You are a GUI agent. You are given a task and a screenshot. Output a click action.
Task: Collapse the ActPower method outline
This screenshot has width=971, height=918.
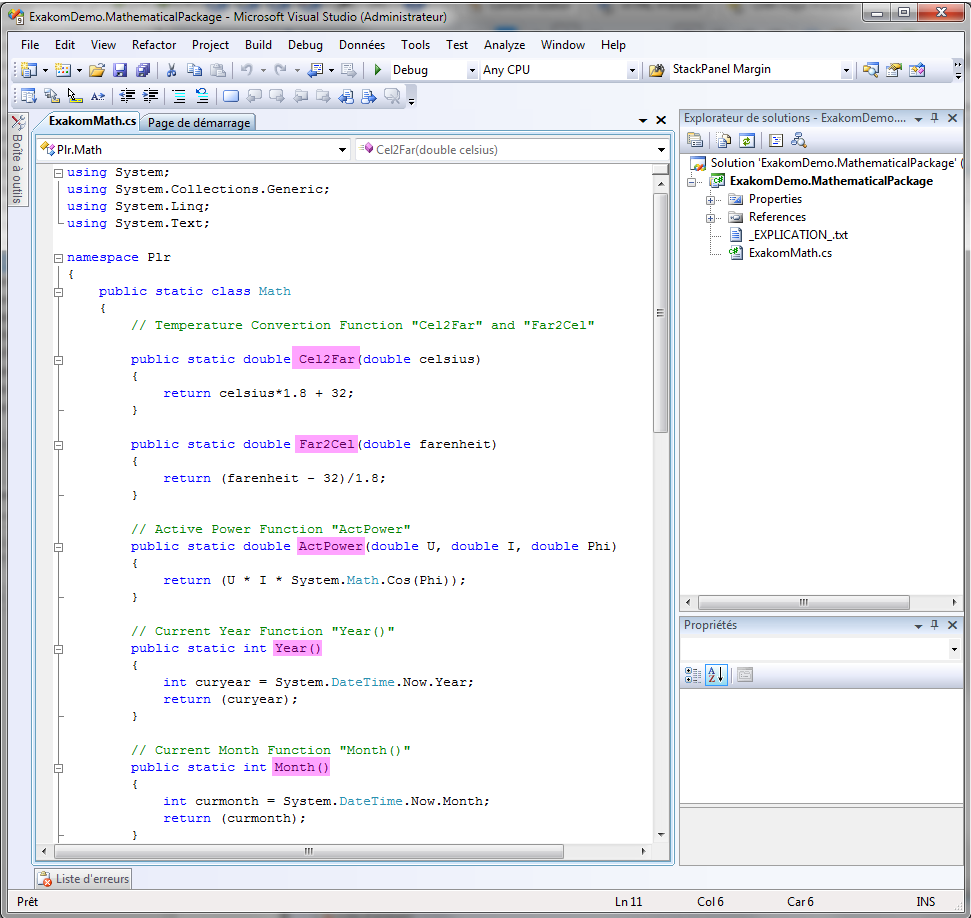tap(58, 547)
